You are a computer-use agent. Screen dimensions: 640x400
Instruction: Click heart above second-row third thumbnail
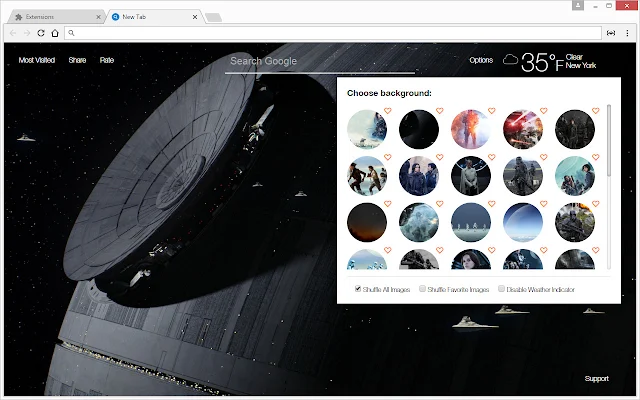(491, 157)
